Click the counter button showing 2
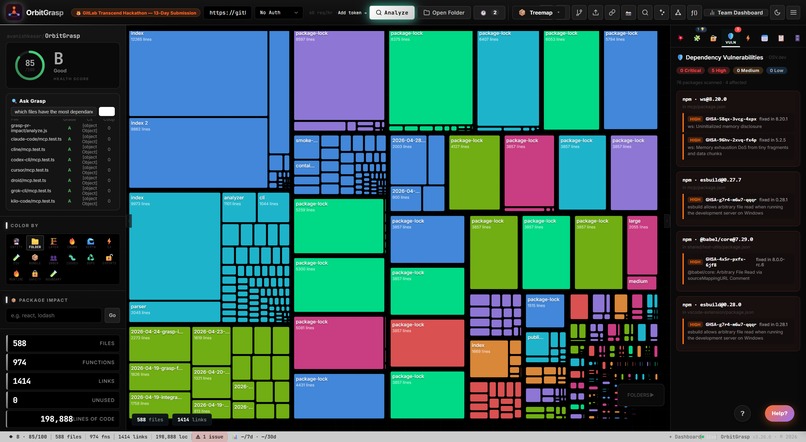 coord(489,12)
